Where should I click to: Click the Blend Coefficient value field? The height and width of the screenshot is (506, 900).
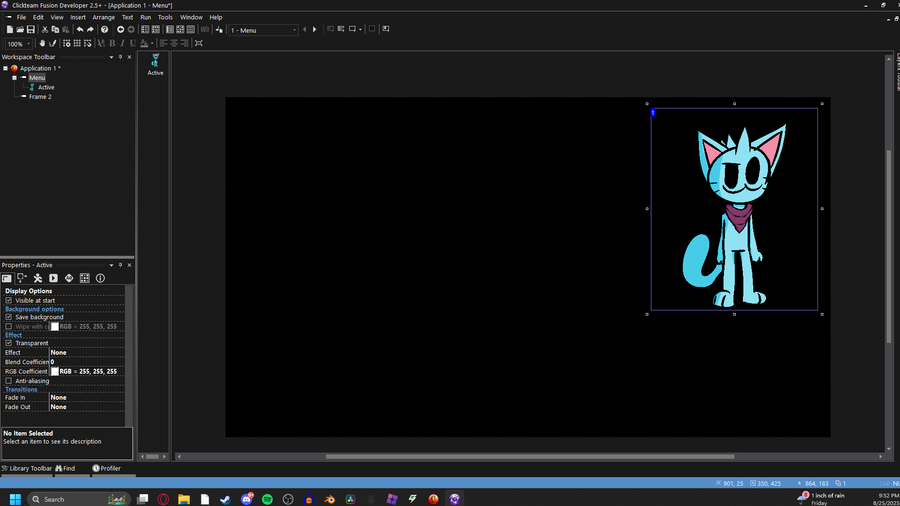coord(86,363)
